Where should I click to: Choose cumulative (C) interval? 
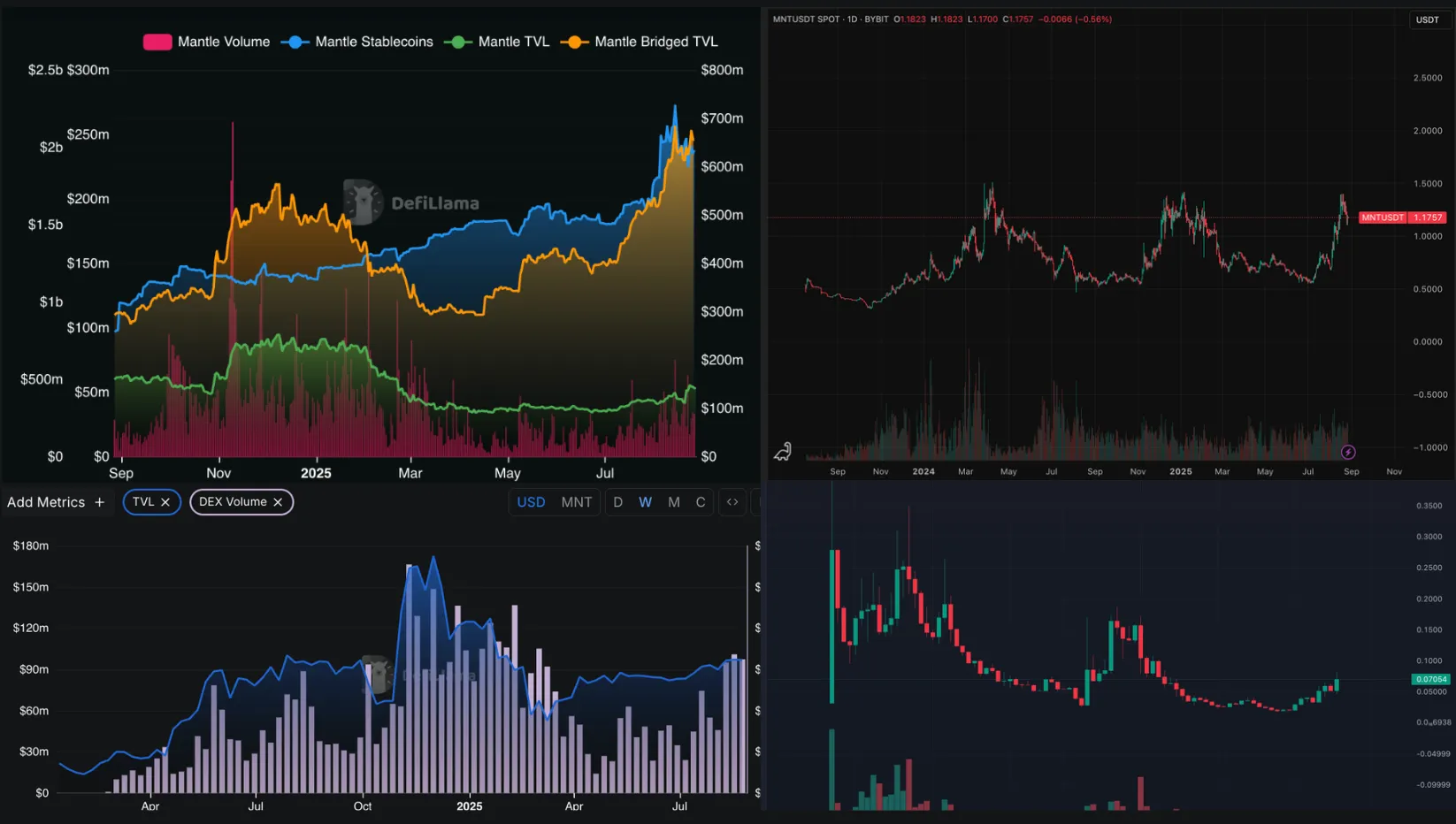(x=700, y=502)
